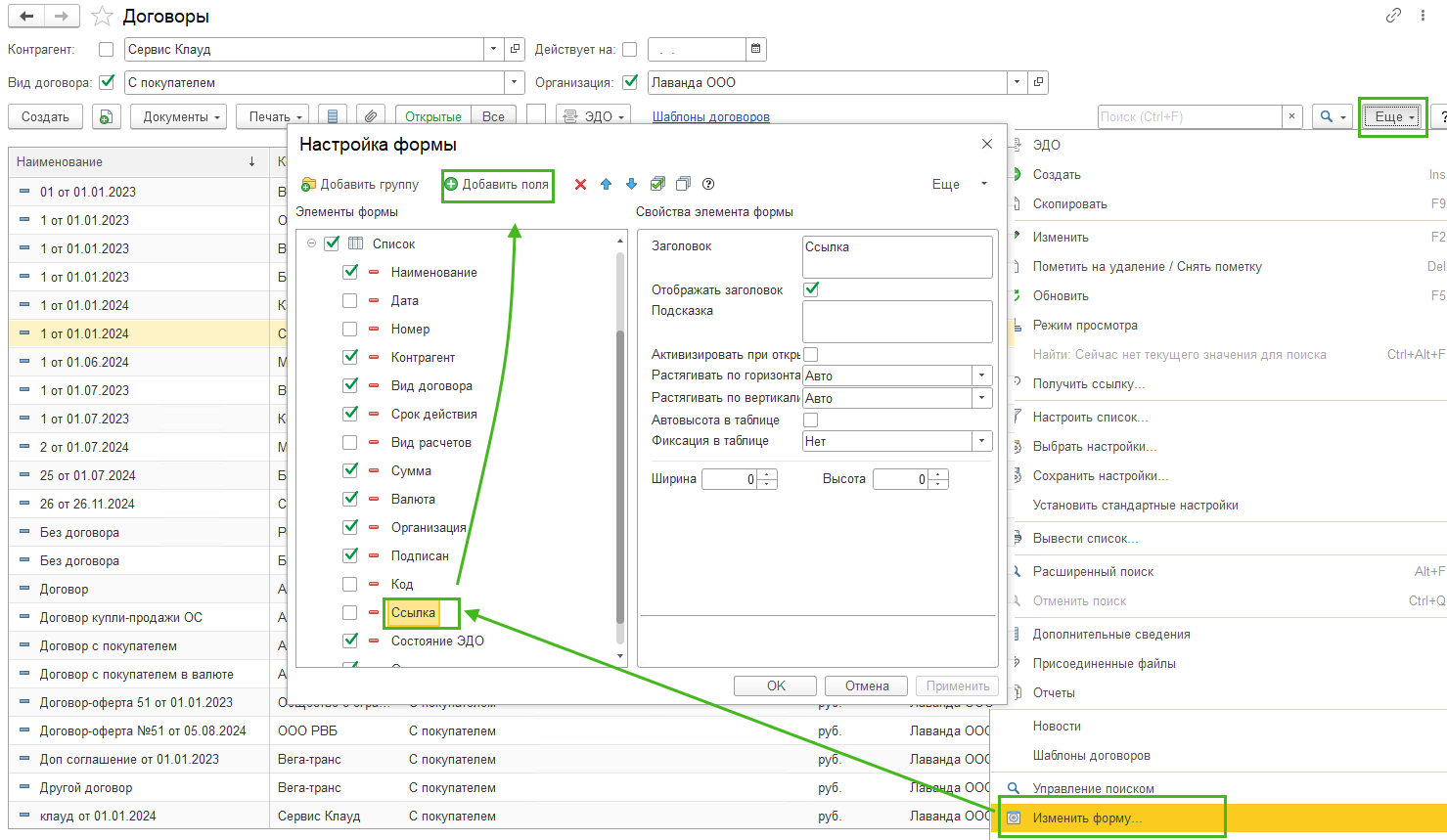This screenshot has width=1447, height=840.
Task: Click the magnifier search button
Action: coord(1332,116)
